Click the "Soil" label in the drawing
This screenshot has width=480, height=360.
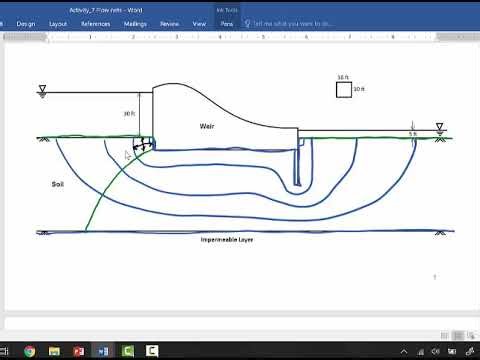pyautogui.click(x=57, y=184)
